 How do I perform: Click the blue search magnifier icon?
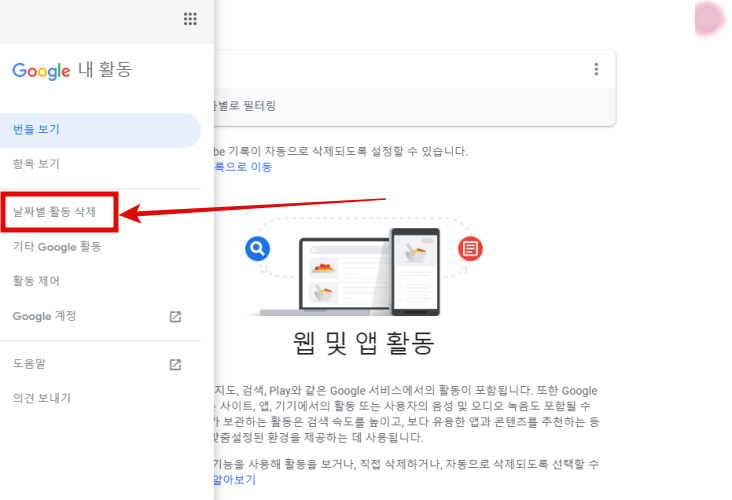(257, 248)
